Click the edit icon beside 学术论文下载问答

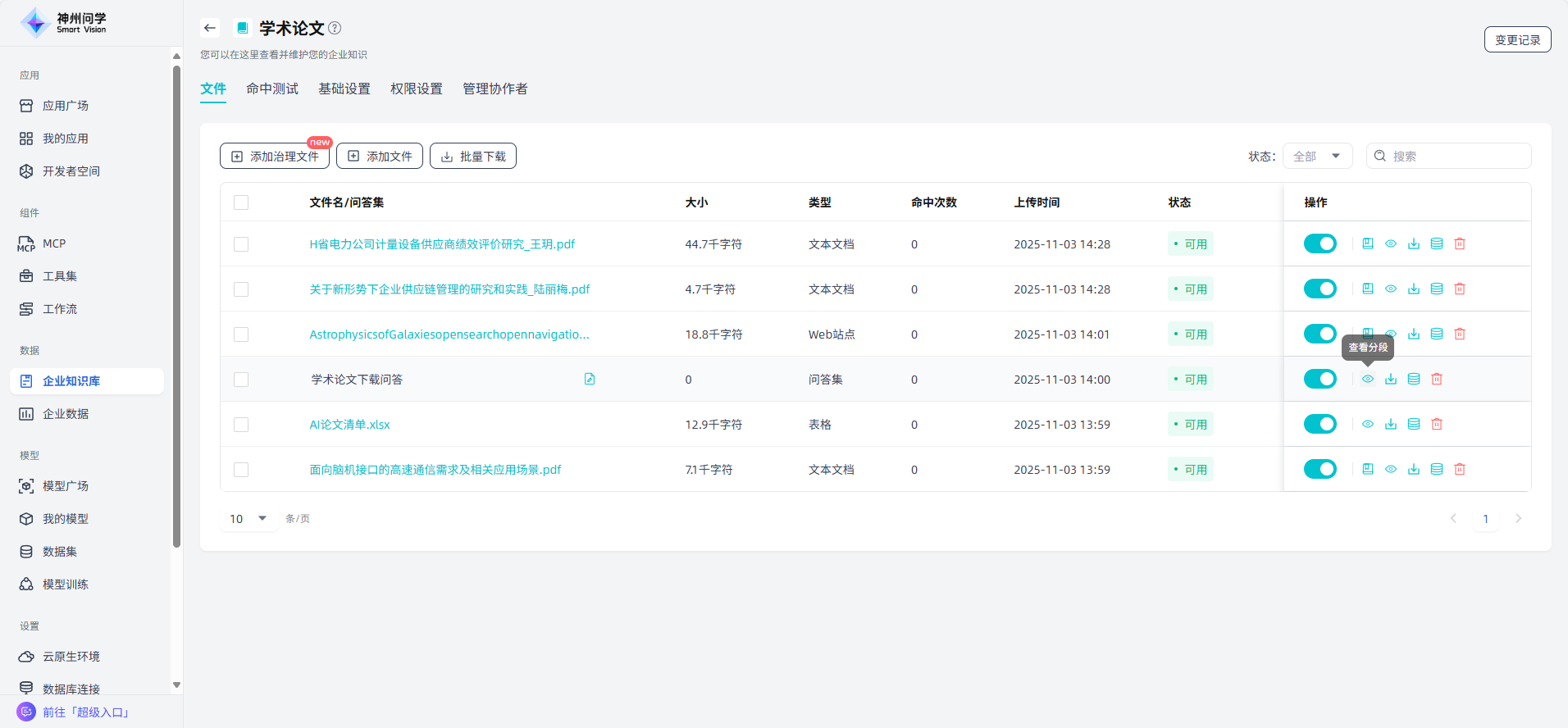pyautogui.click(x=589, y=379)
